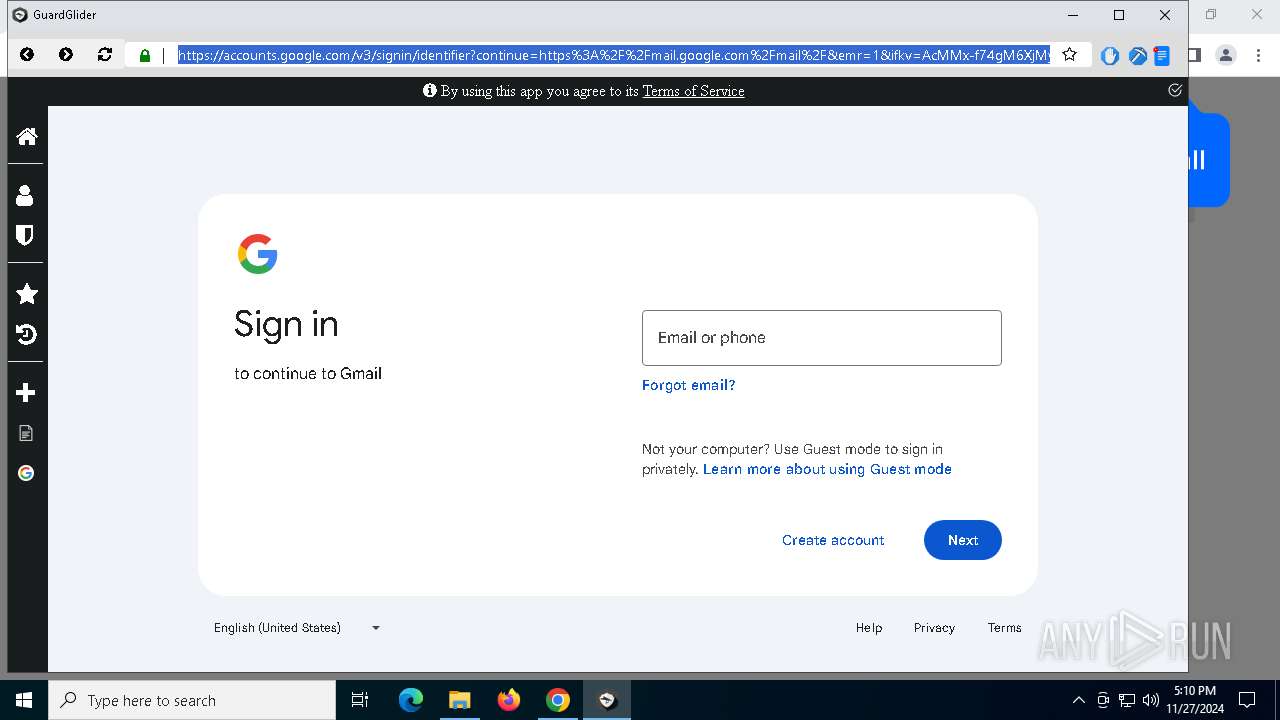This screenshot has width=1280, height=720.
Task: Open the blue tool extension icon
Action: (x=1137, y=56)
